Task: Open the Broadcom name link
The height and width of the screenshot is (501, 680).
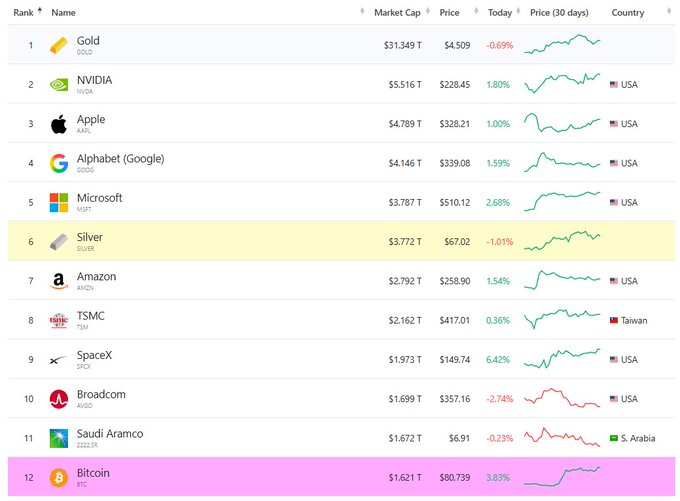Action: click(101, 394)
